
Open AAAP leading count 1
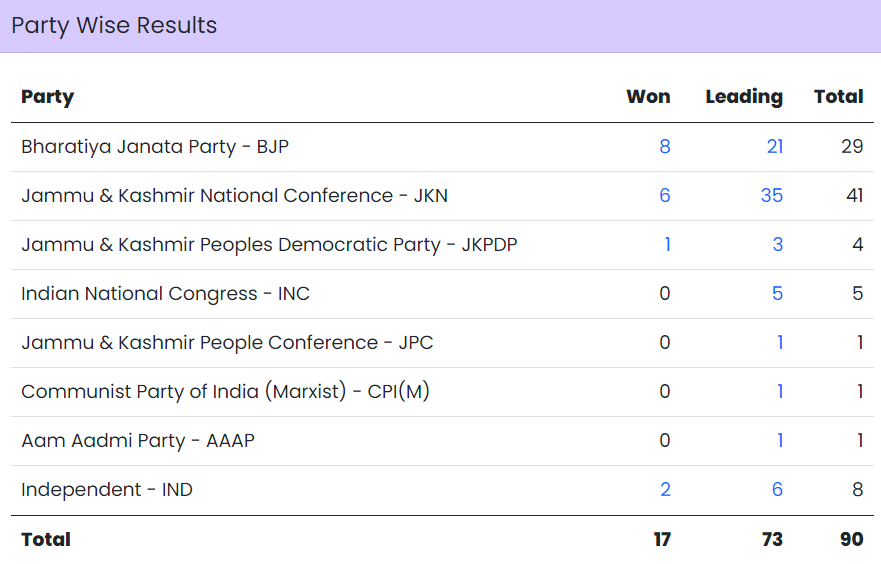point(780,440)
